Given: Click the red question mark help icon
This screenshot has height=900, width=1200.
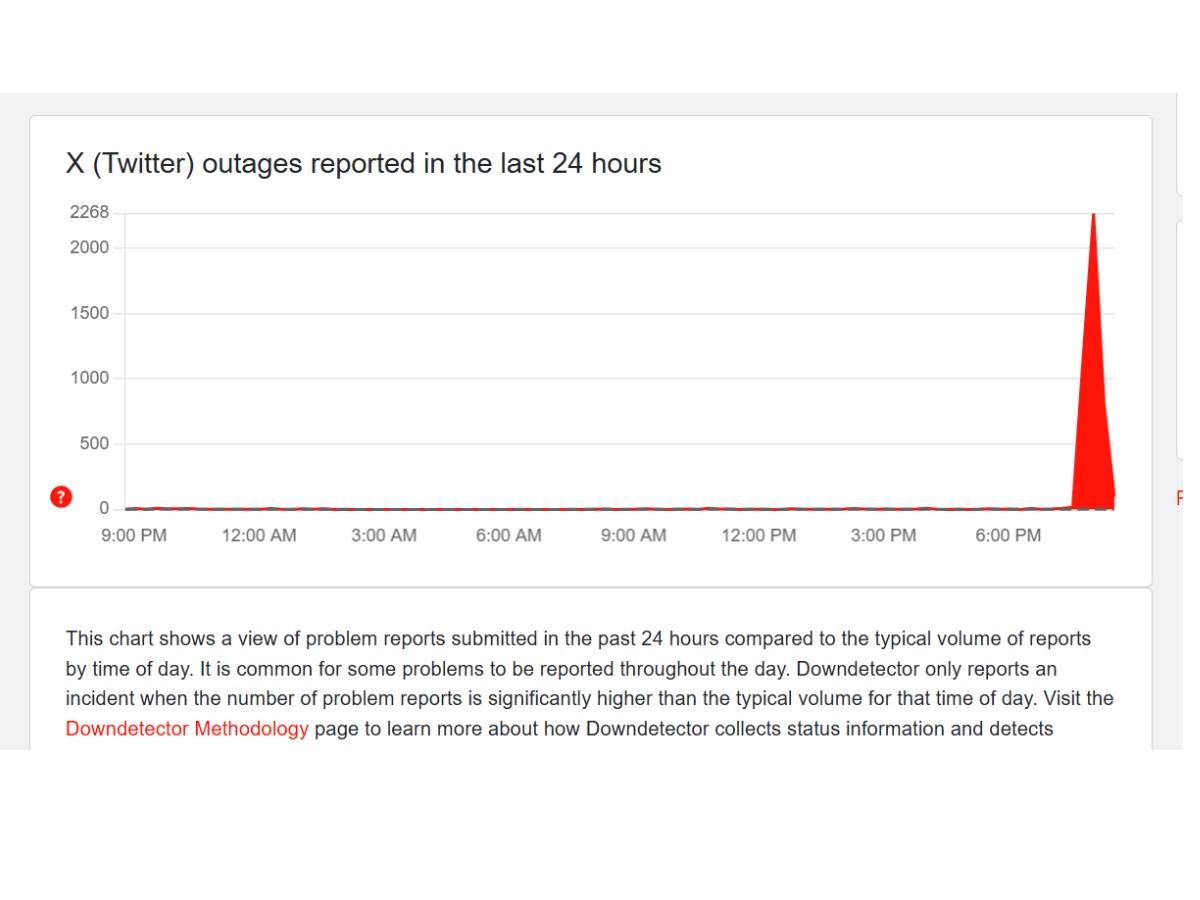Looking at the screenshot, I should click(61, 497).
